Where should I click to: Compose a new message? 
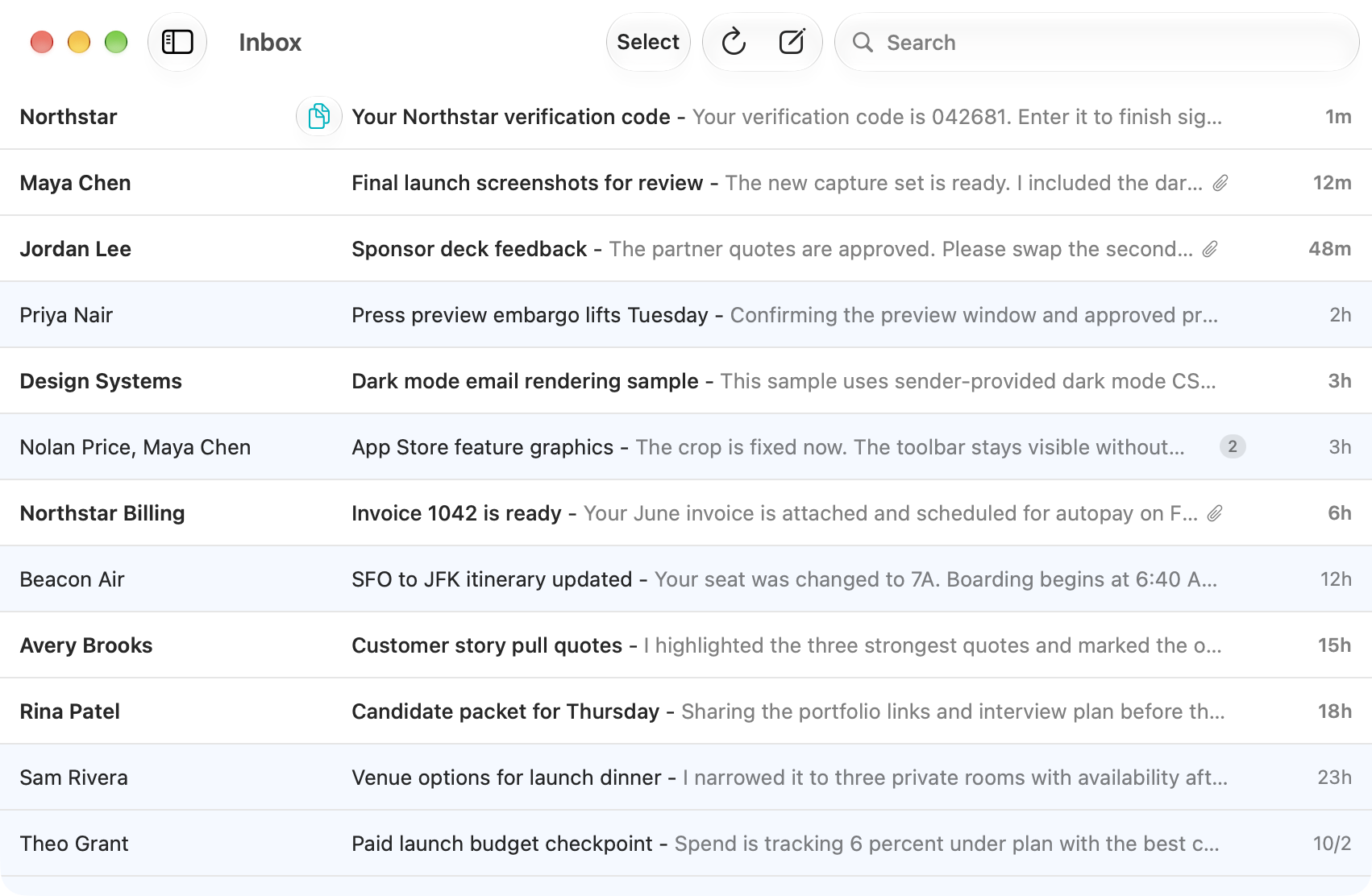click(x=792, y=42)
